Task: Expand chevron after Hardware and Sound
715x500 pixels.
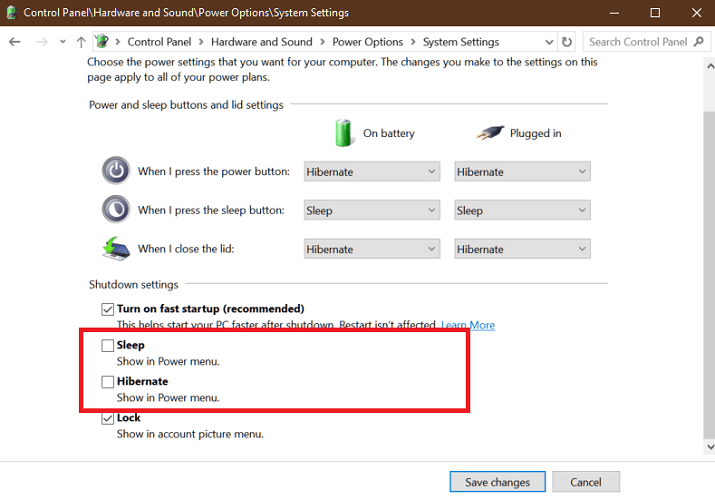Action: (322, 42)
